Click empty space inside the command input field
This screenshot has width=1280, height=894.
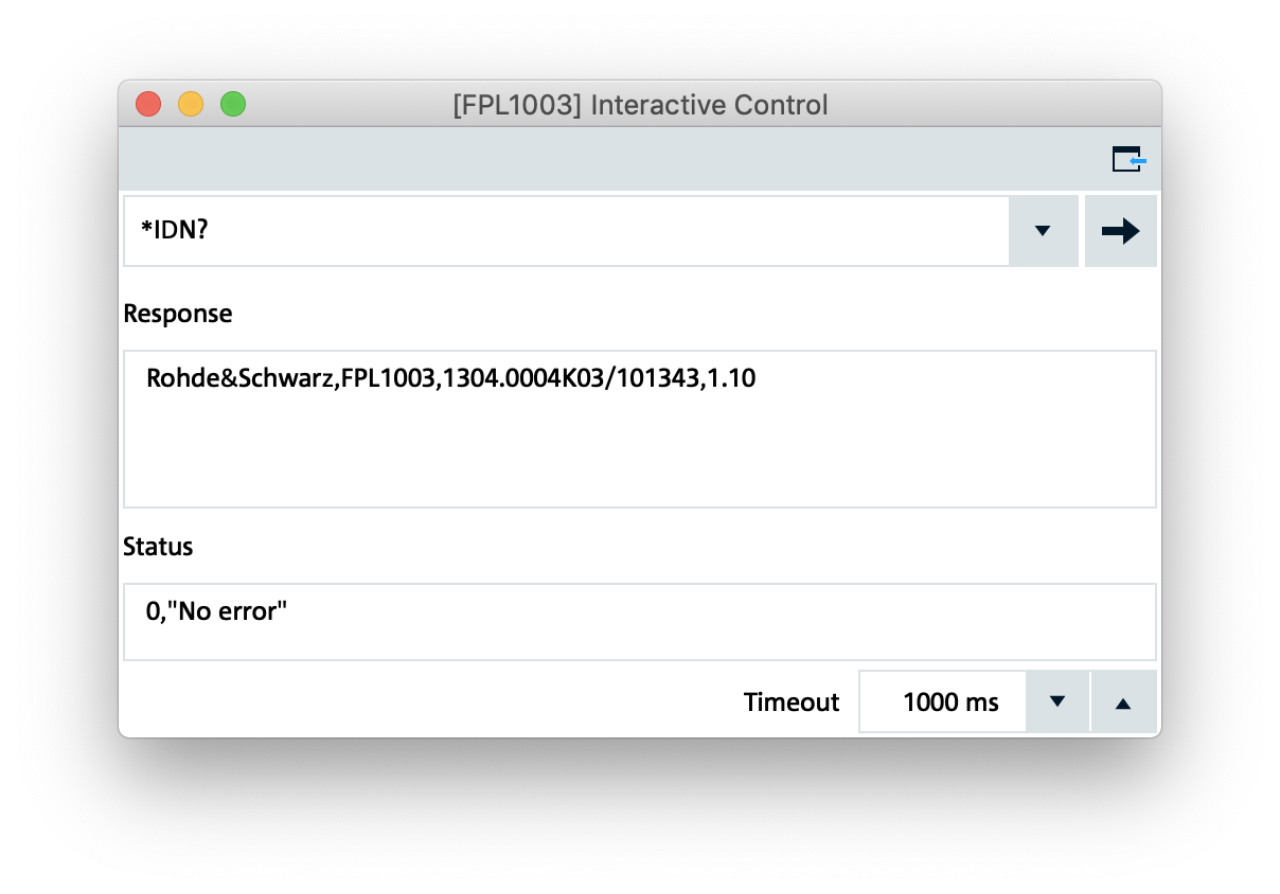click(600, 231)
